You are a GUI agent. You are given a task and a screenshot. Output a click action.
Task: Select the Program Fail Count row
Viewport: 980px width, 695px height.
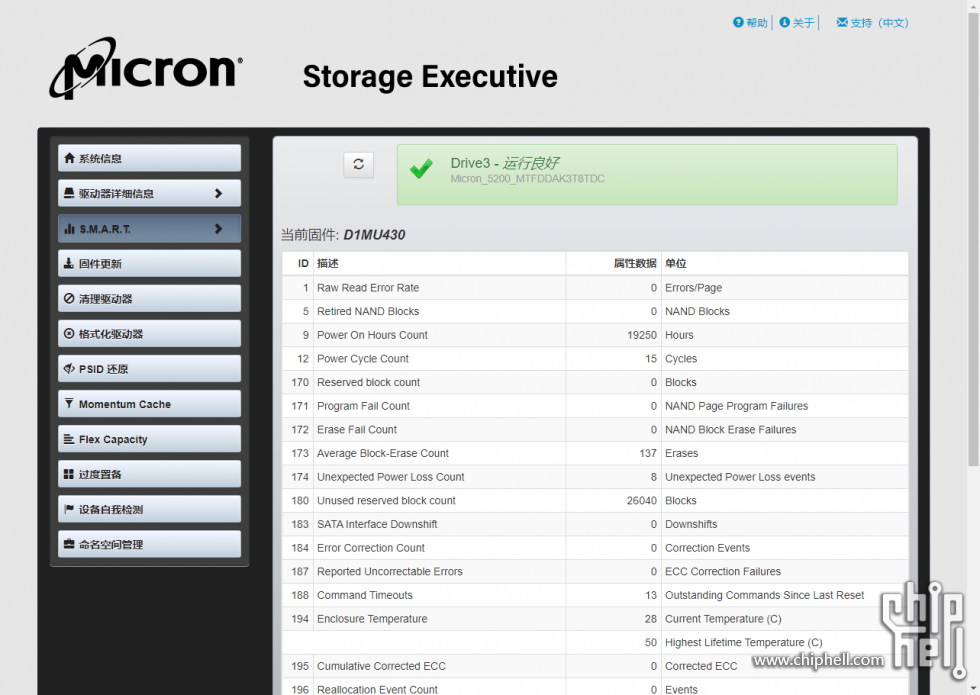[595, 406]
